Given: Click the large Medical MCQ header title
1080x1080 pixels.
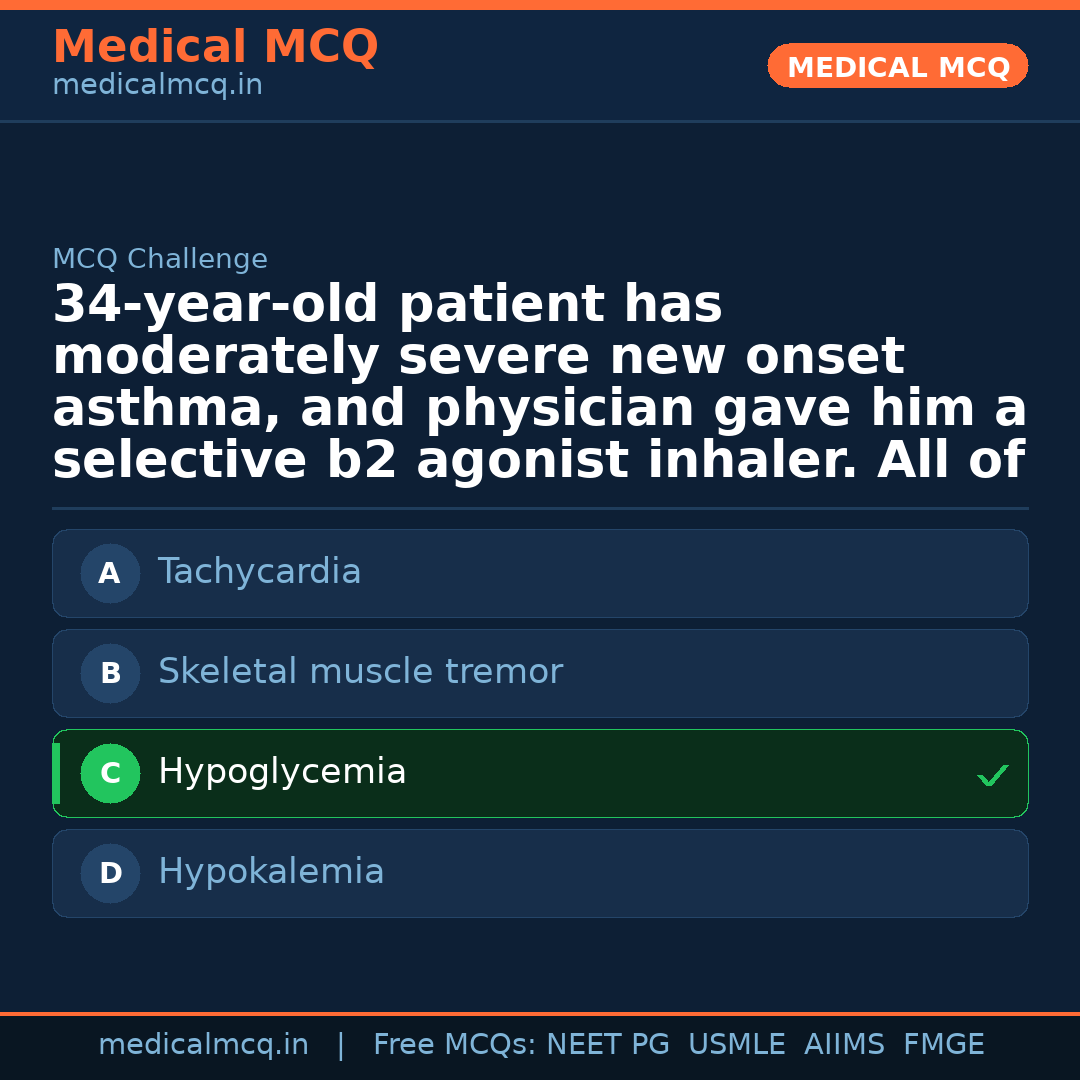Looking at the screenshot, I should point(215,47).
